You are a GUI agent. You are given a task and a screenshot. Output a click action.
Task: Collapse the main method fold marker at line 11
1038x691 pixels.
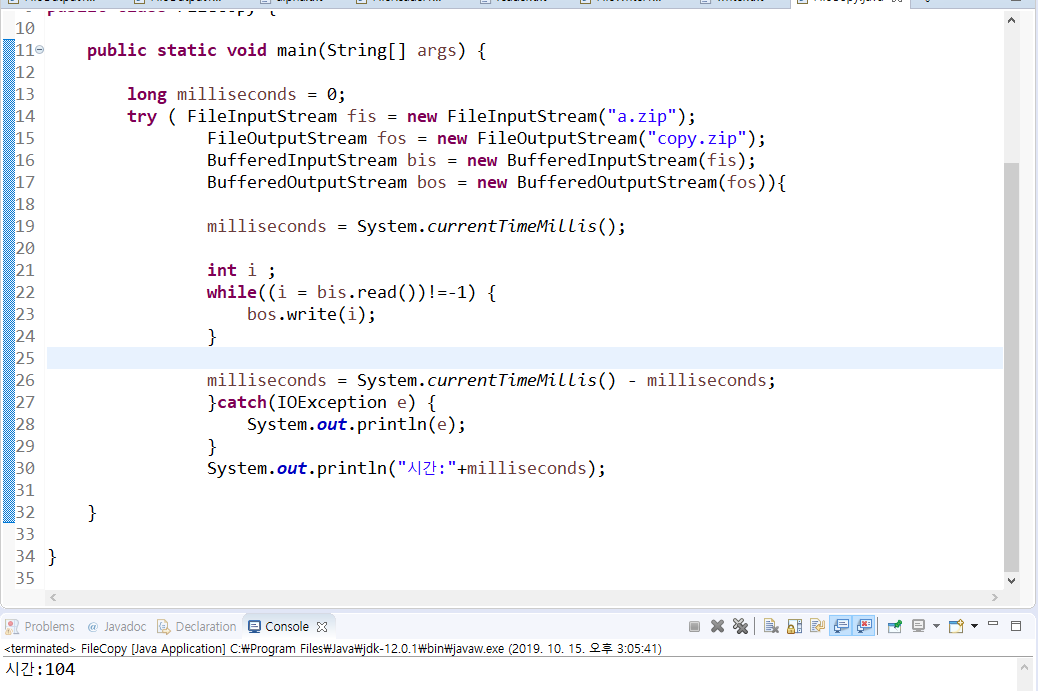click(40, 50)
